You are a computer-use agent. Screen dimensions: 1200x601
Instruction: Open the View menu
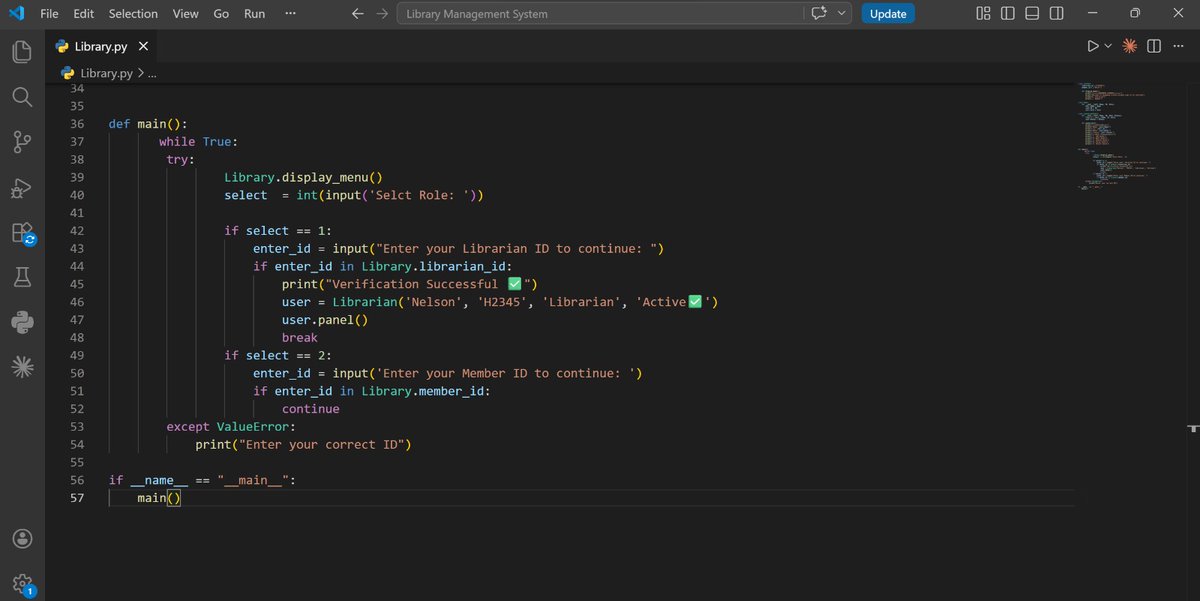coord(185,14)
